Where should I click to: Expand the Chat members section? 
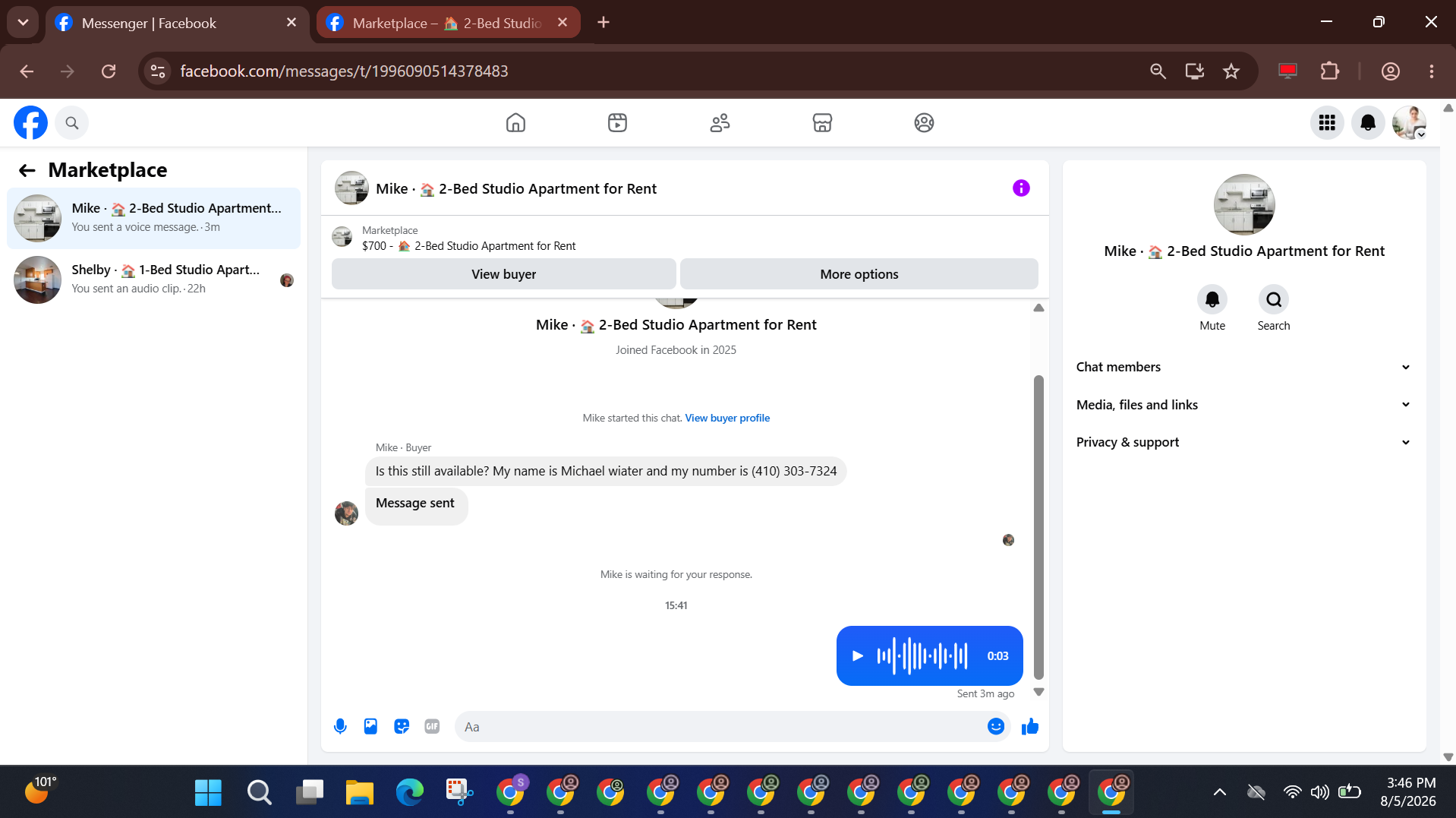pyautogui.click(x=1243, y=367)
